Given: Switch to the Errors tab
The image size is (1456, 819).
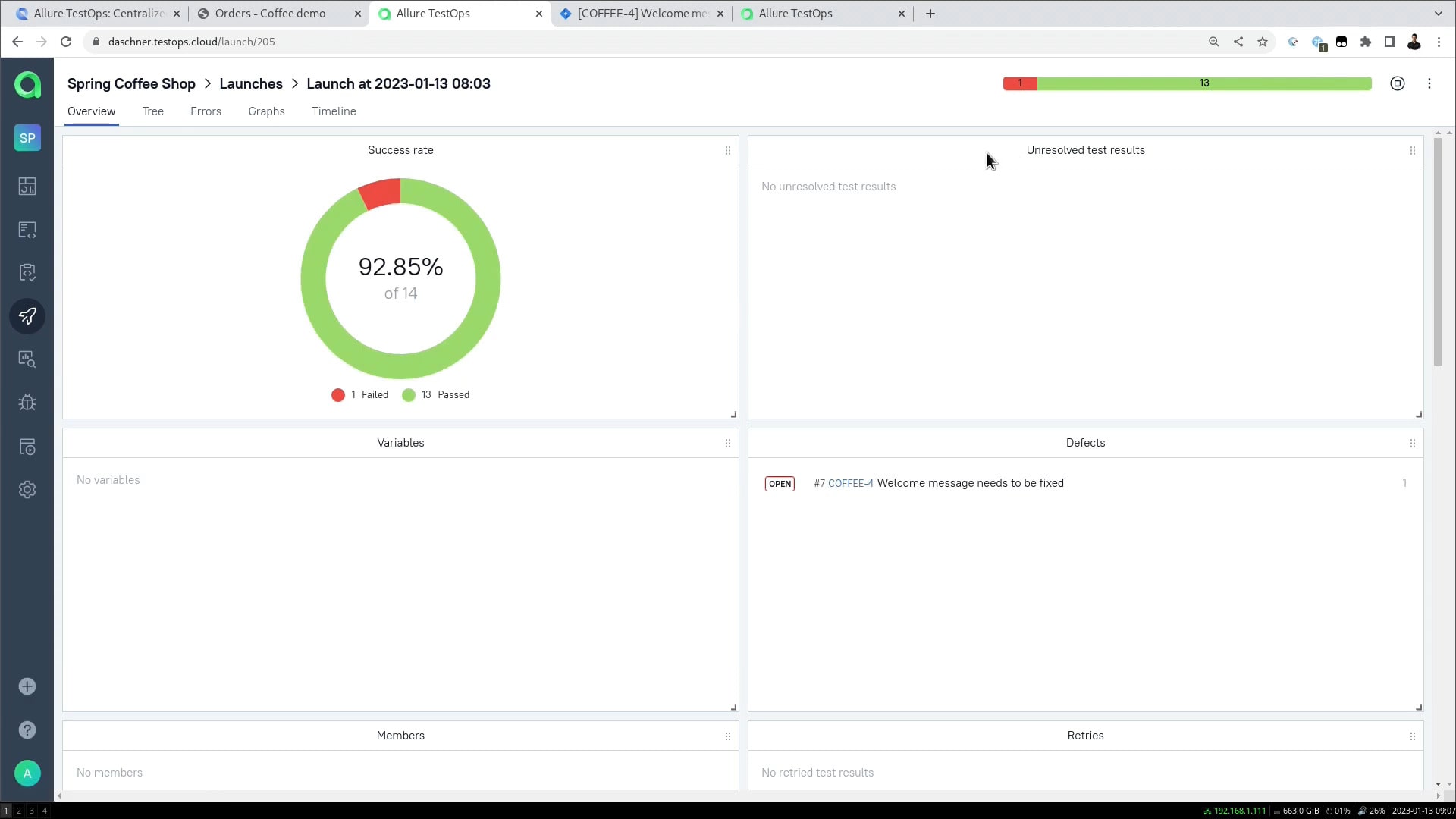Looking at the screenshot, I should tap(205, 111).
